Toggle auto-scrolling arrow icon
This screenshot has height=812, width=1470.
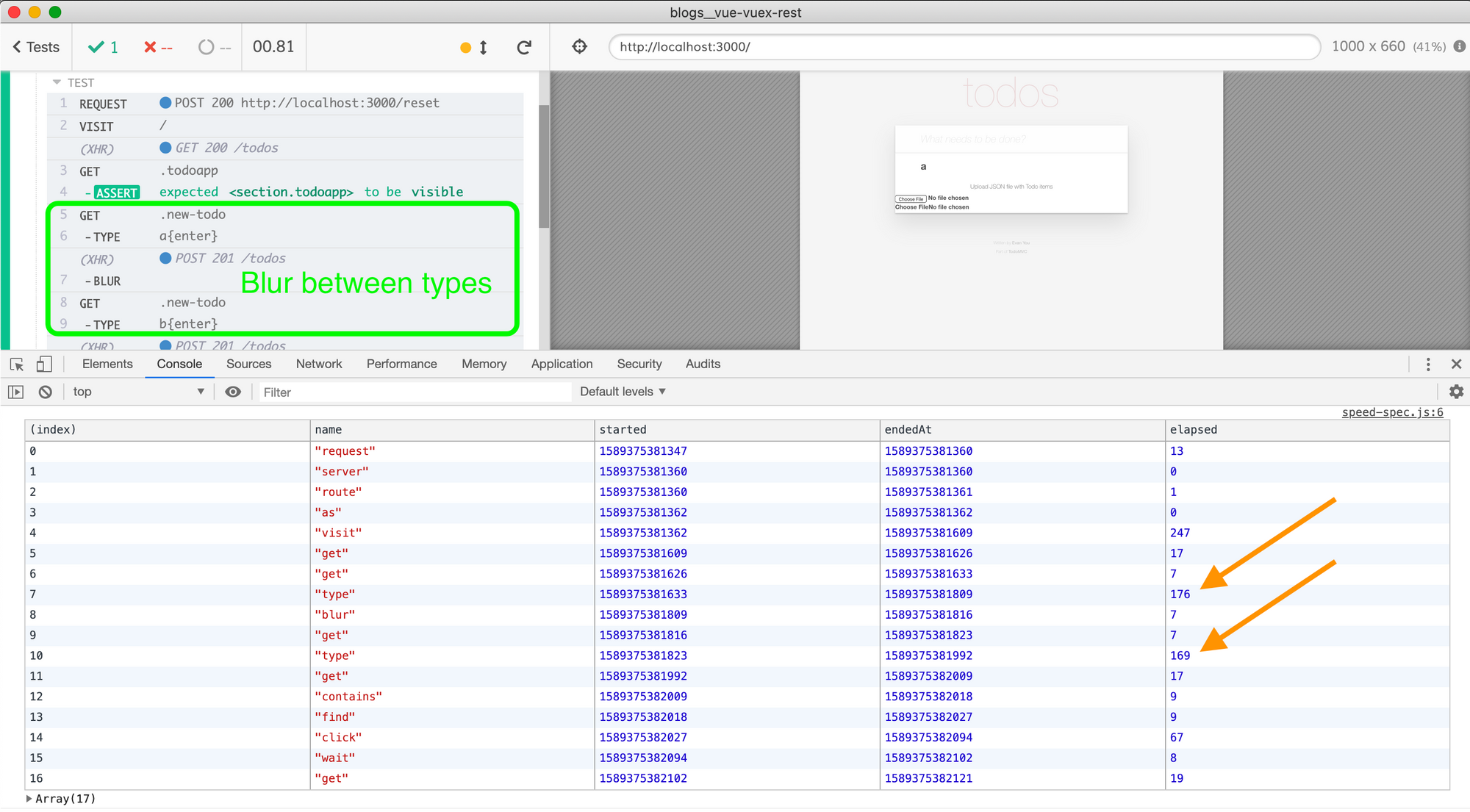(483, 48)
